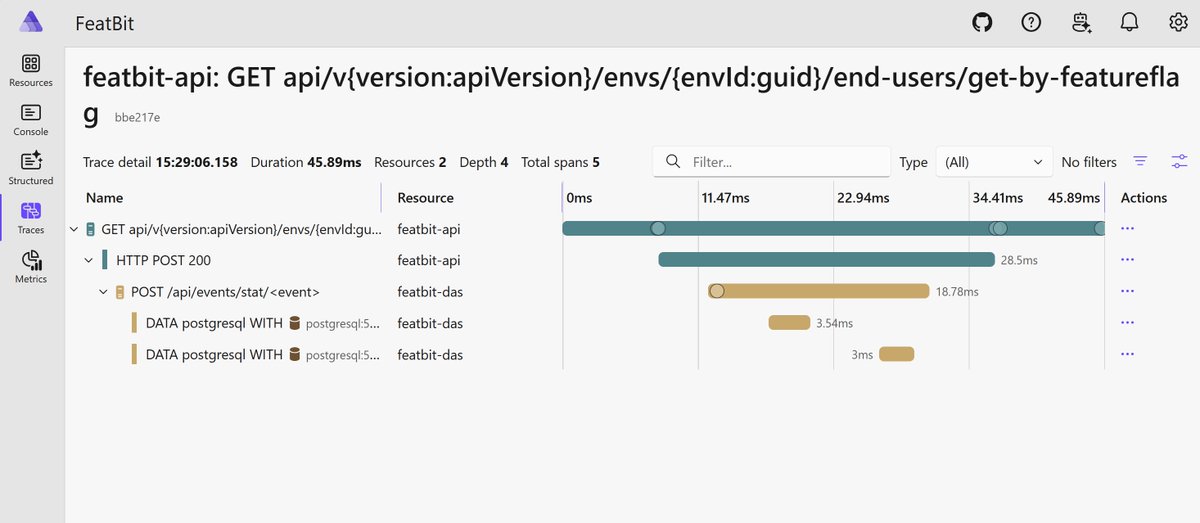The width and height of the screenshot is (1200, 523).
Task: Go to Metrics in the sidebar
Action: [x=31, y=267]
